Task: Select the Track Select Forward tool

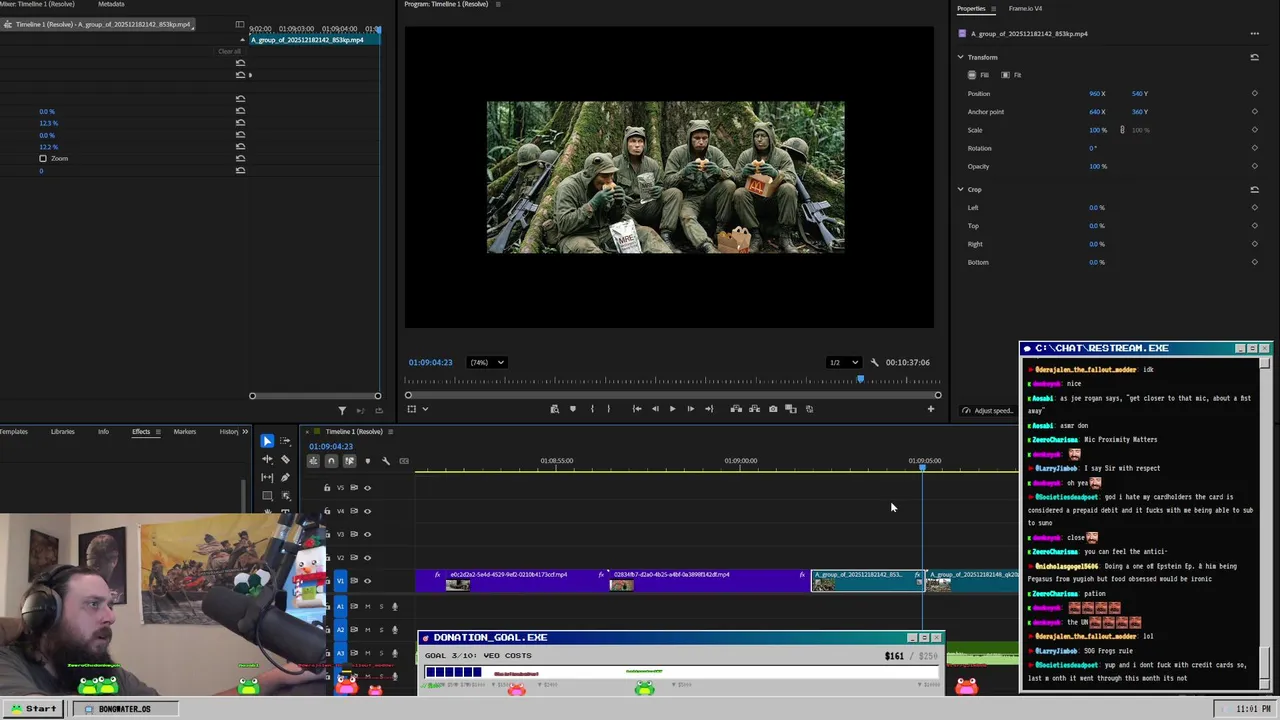Action: point(285,441)
